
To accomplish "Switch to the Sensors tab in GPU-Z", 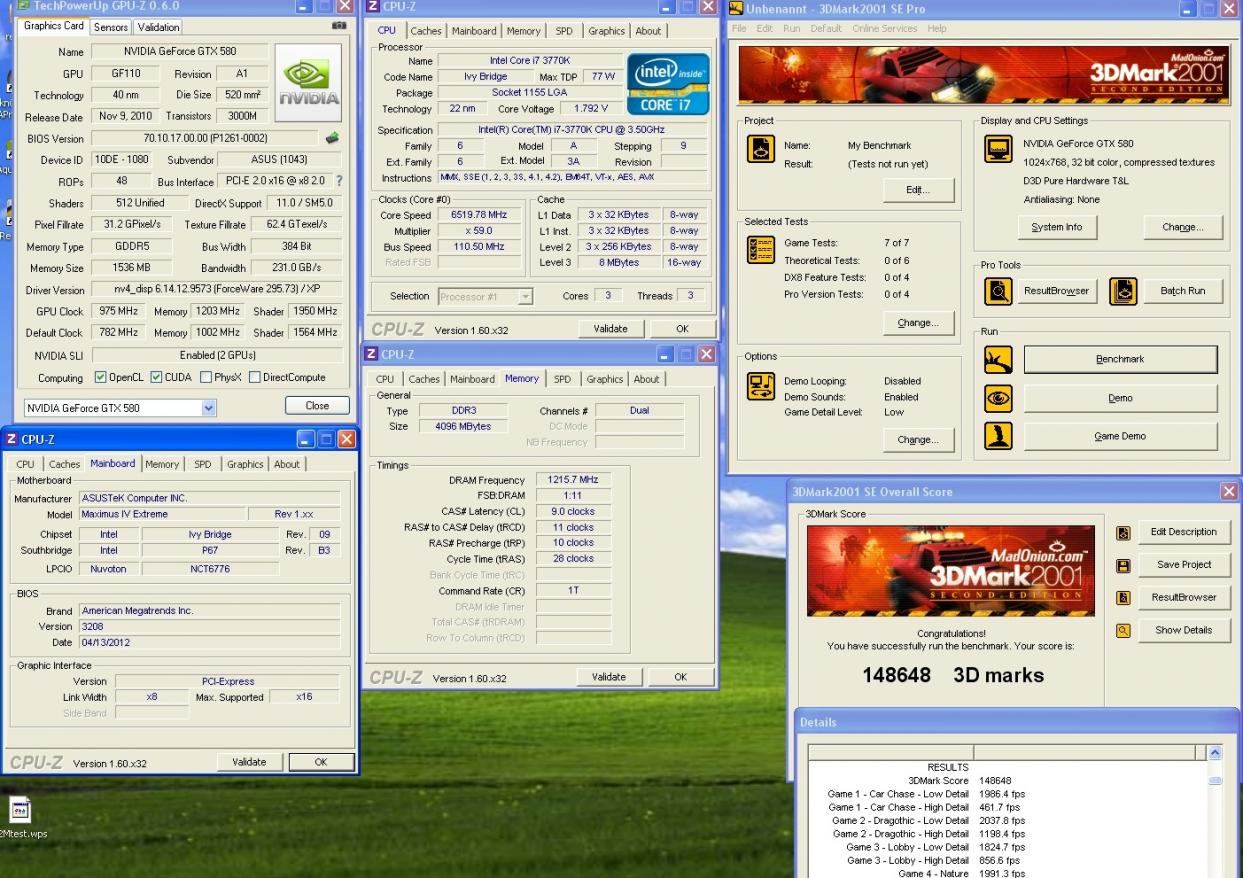I will coord(110,27).
